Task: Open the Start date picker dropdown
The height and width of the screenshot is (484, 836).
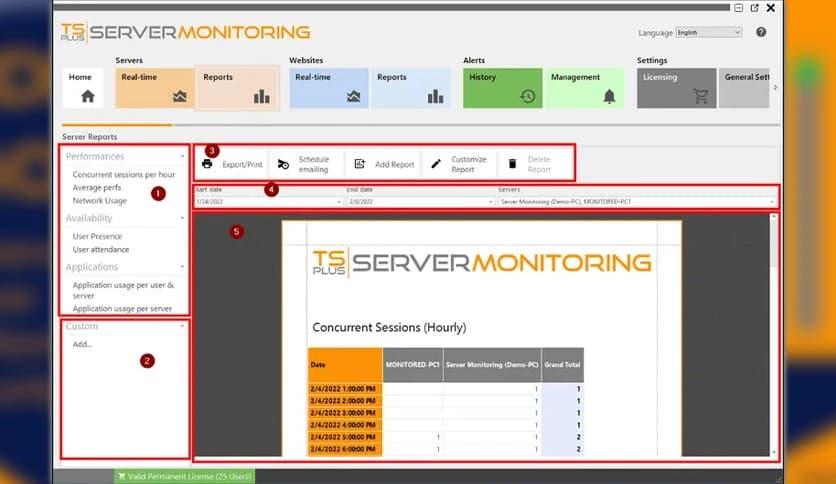Action: click(339, 202)
